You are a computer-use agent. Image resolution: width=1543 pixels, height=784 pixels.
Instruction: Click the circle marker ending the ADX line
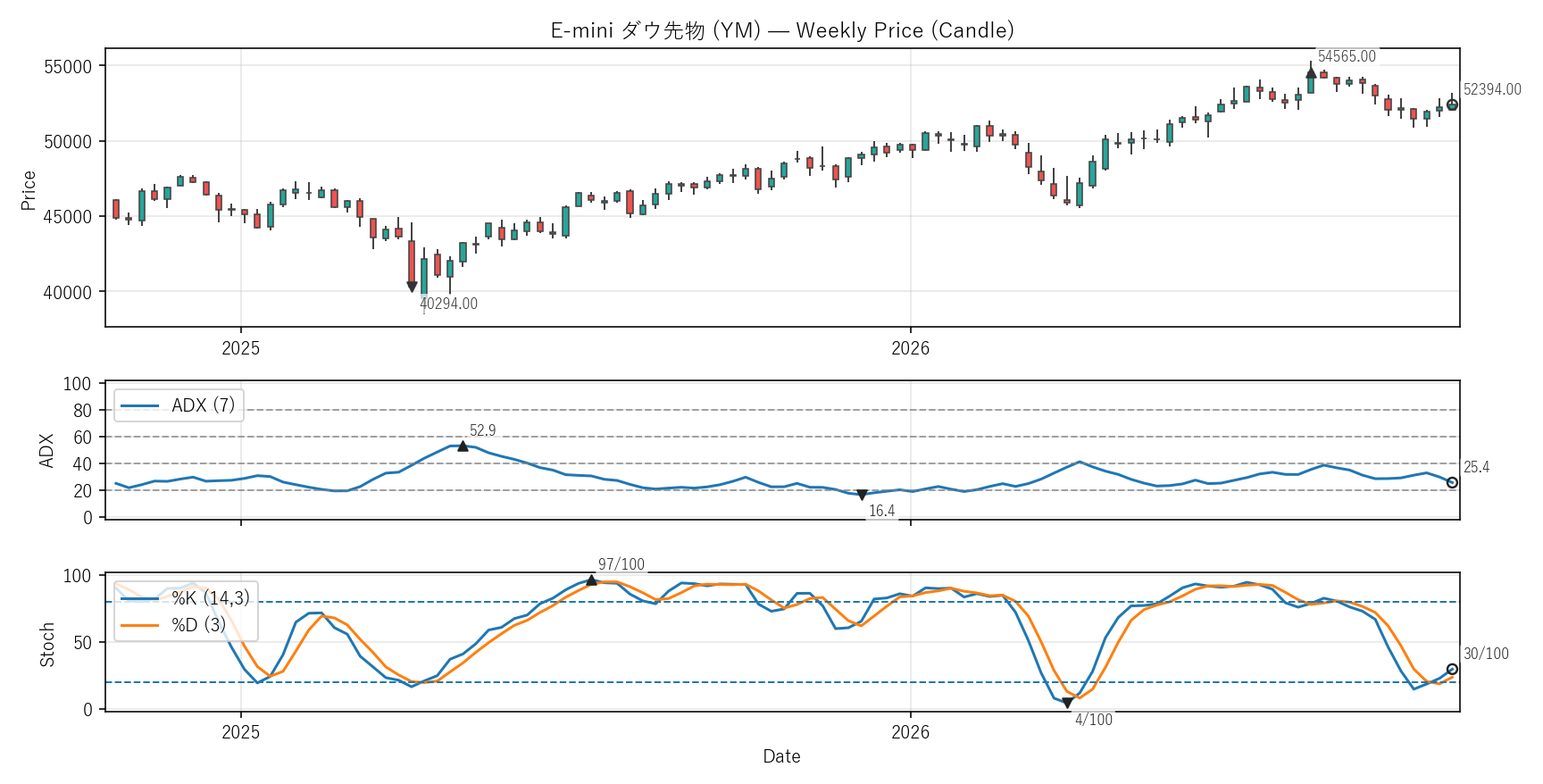tap(1452, 482)
